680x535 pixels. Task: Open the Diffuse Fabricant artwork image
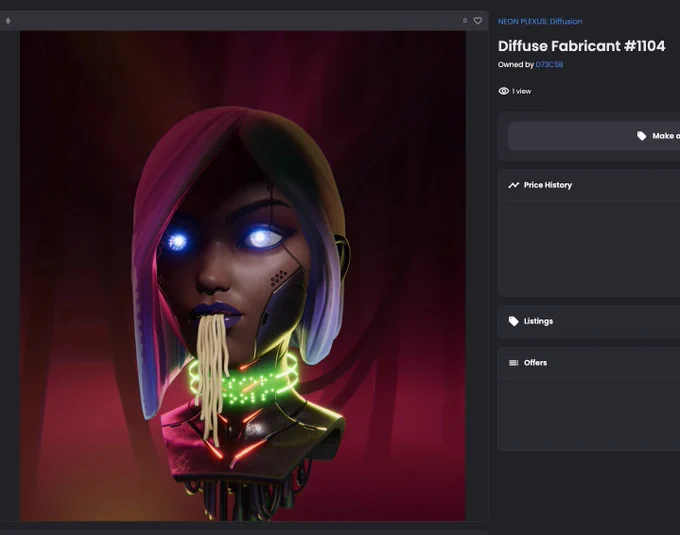243,276
